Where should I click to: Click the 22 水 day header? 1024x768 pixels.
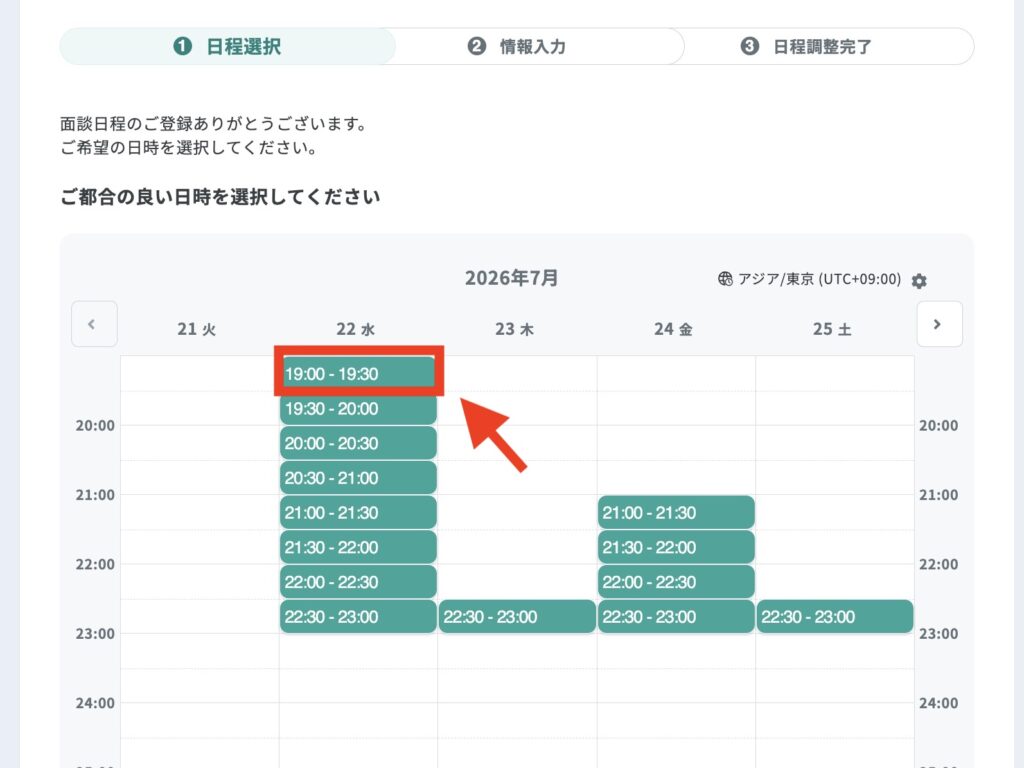point(356,329)
